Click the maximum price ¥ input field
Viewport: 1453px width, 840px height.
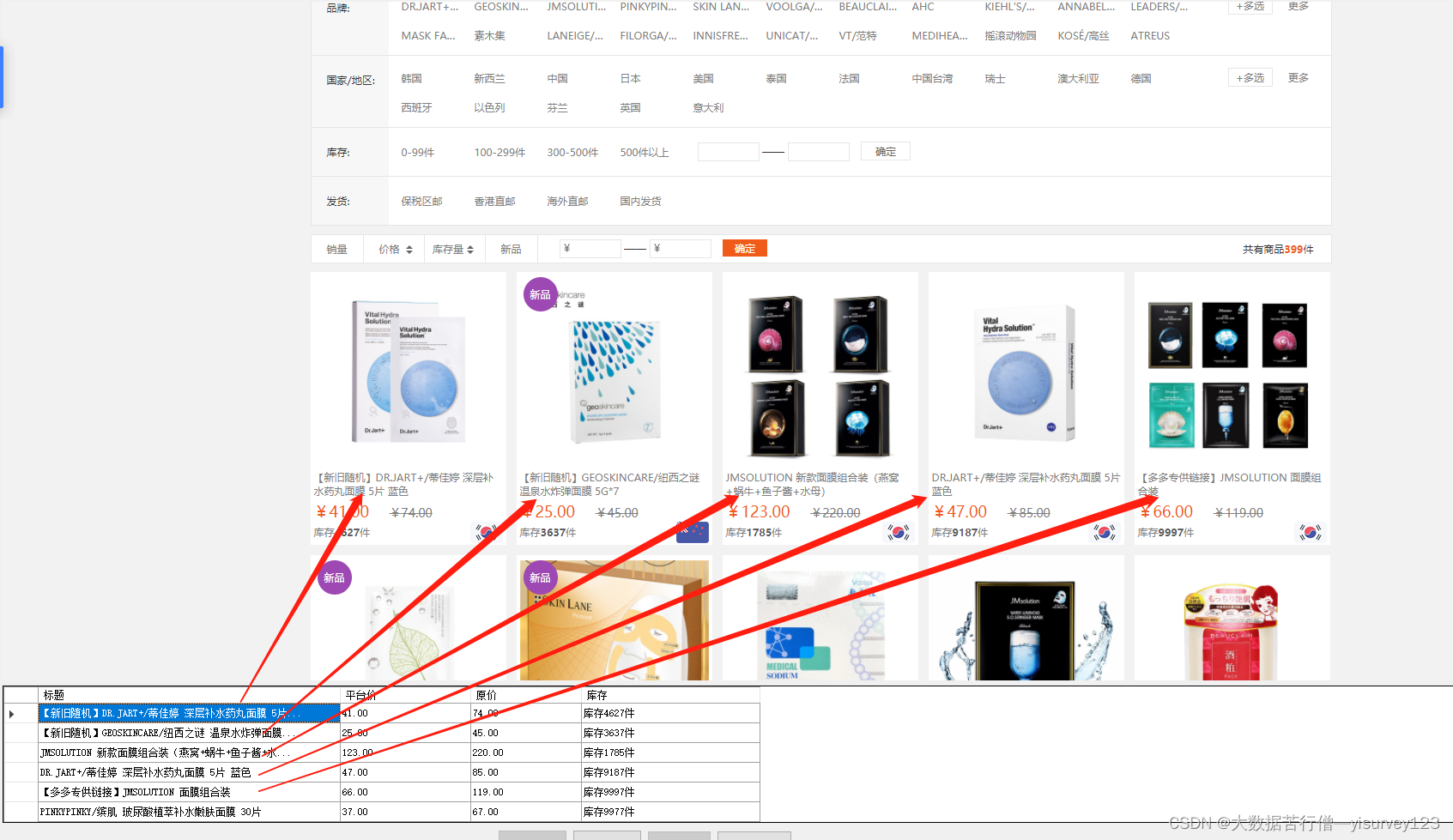[681, 249]
